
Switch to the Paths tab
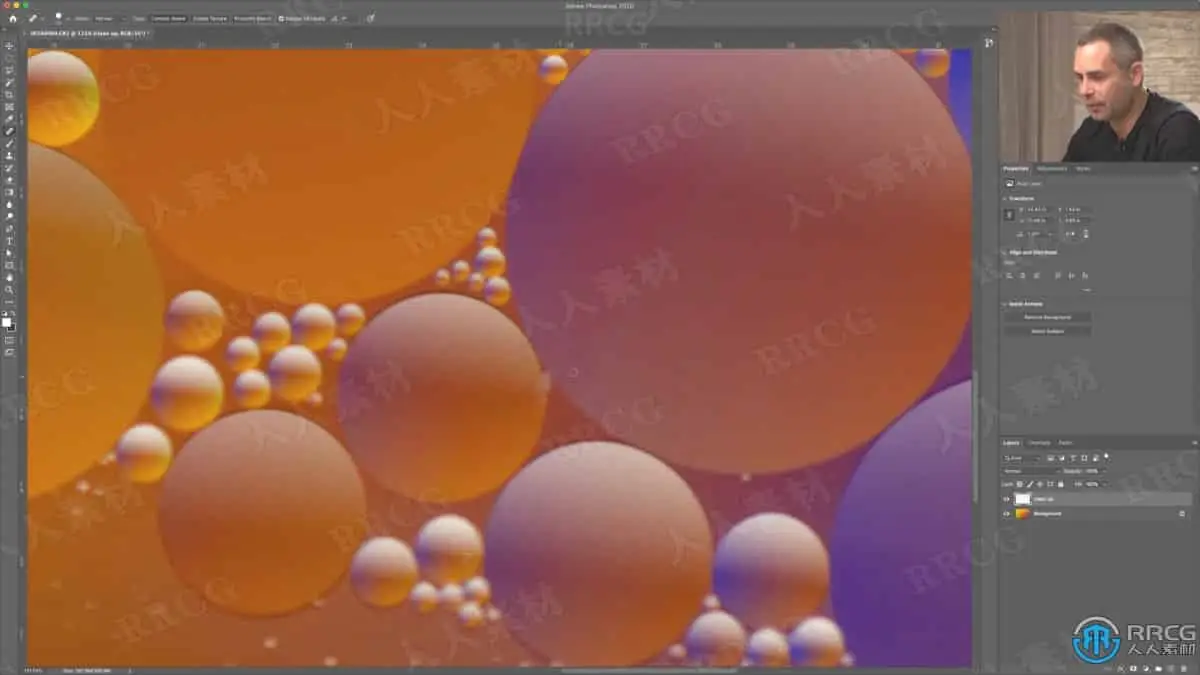(x=1065, y=443)
